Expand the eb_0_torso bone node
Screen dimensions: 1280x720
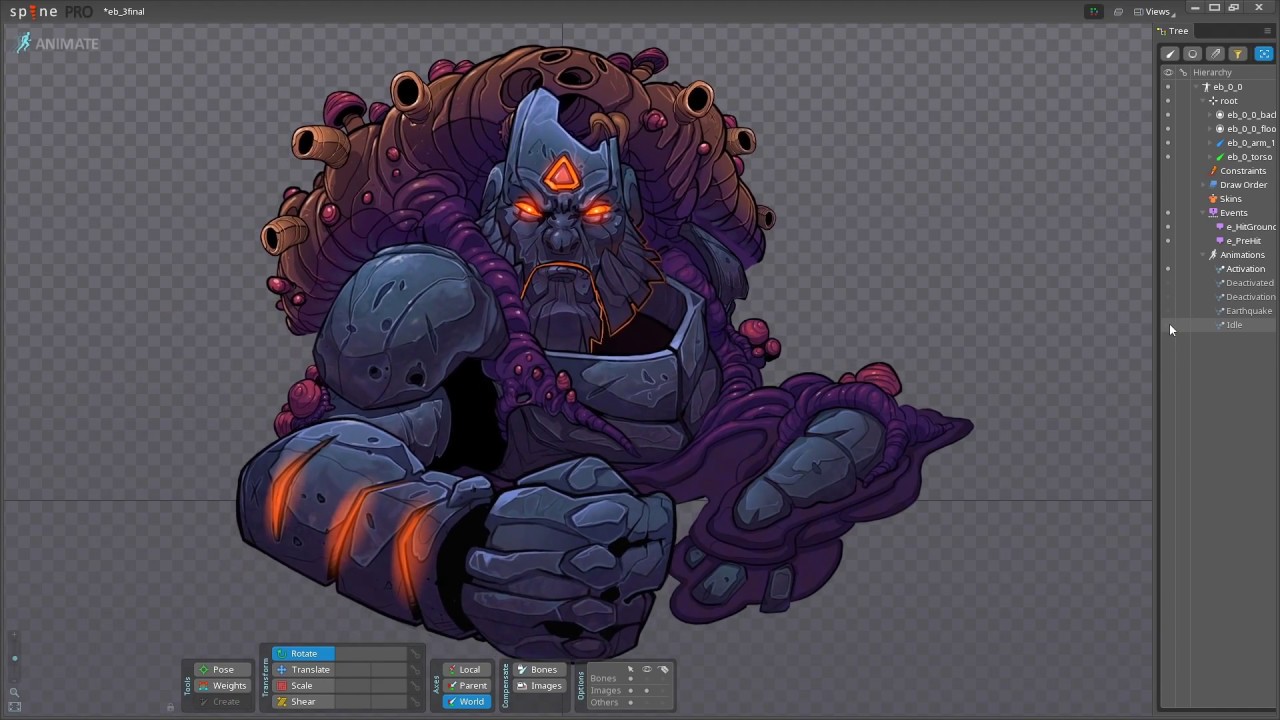coord(1210,157)
